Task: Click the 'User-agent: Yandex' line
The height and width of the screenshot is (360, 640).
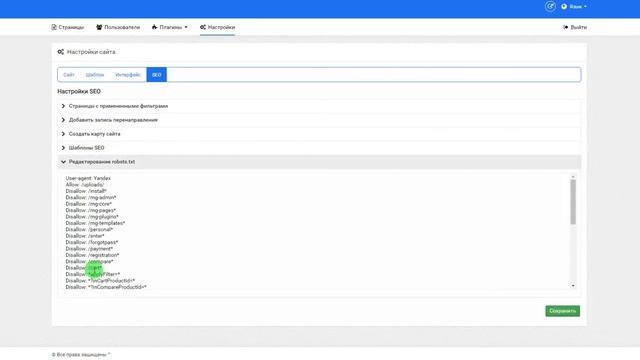Action: point(88,178)
